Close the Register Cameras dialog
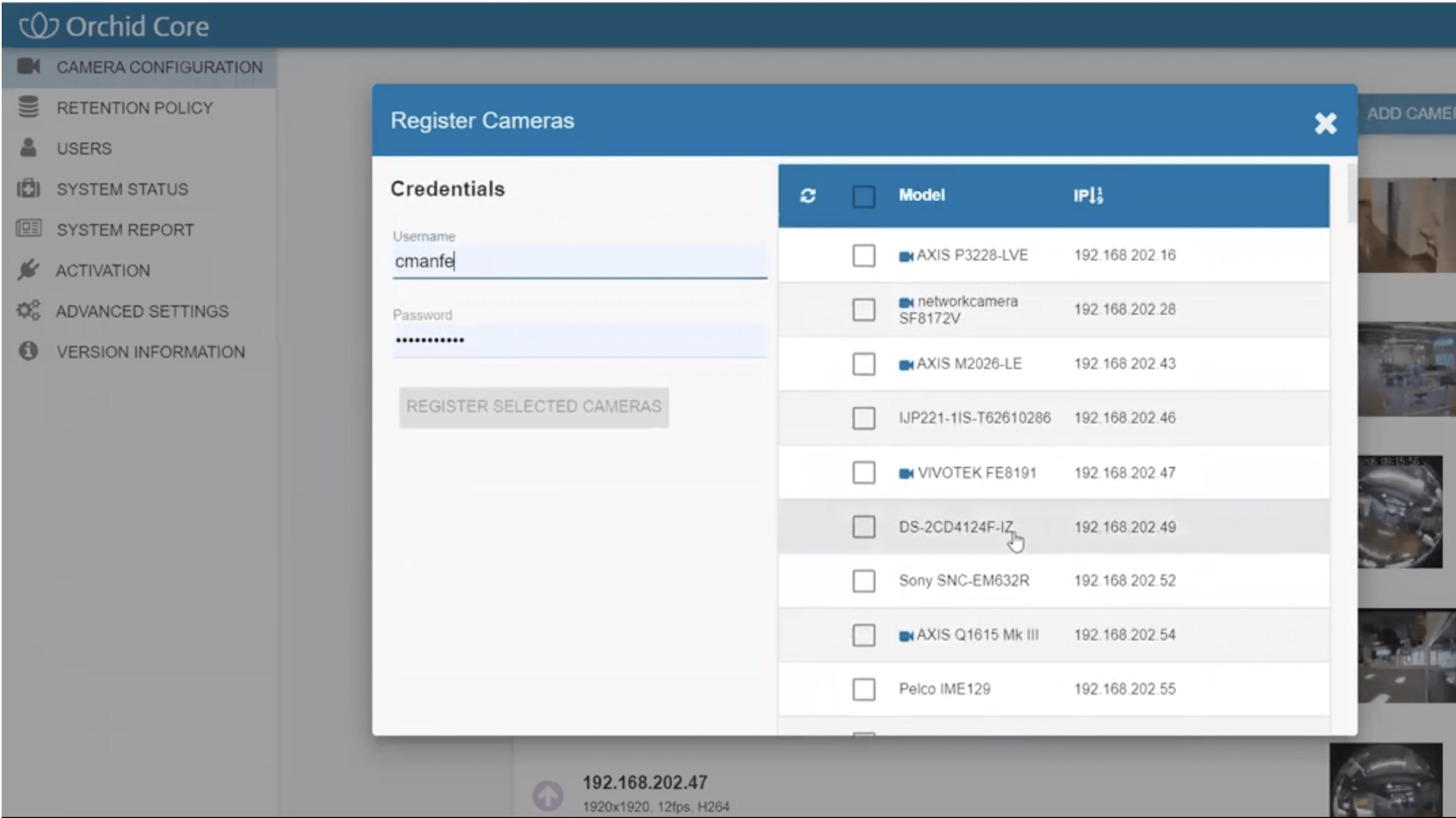The width and height of the screenshot is (1456, 818). pyautogui.click(x=1326, y=123)
